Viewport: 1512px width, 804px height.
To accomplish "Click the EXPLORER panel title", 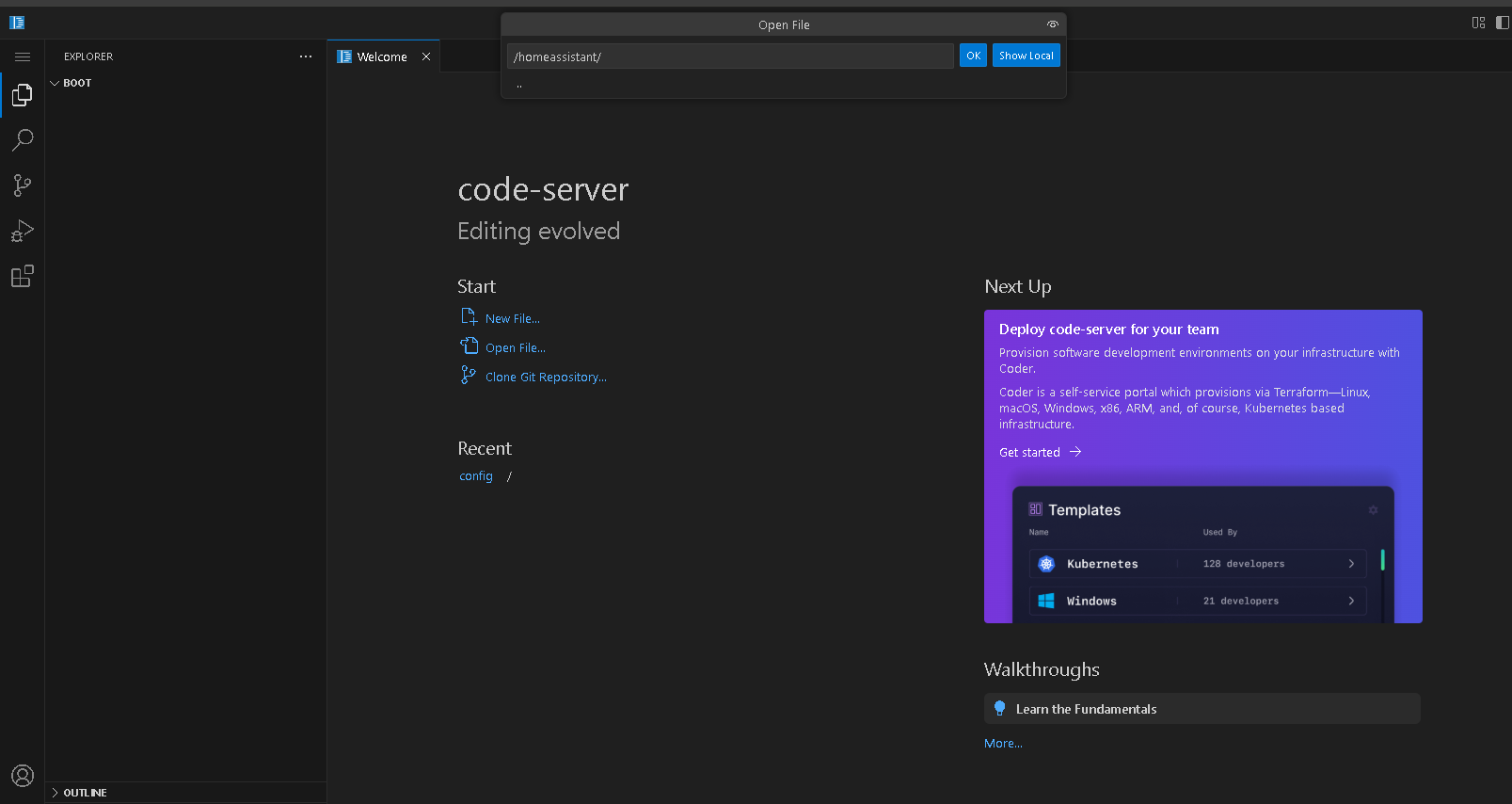I will 88,56.
